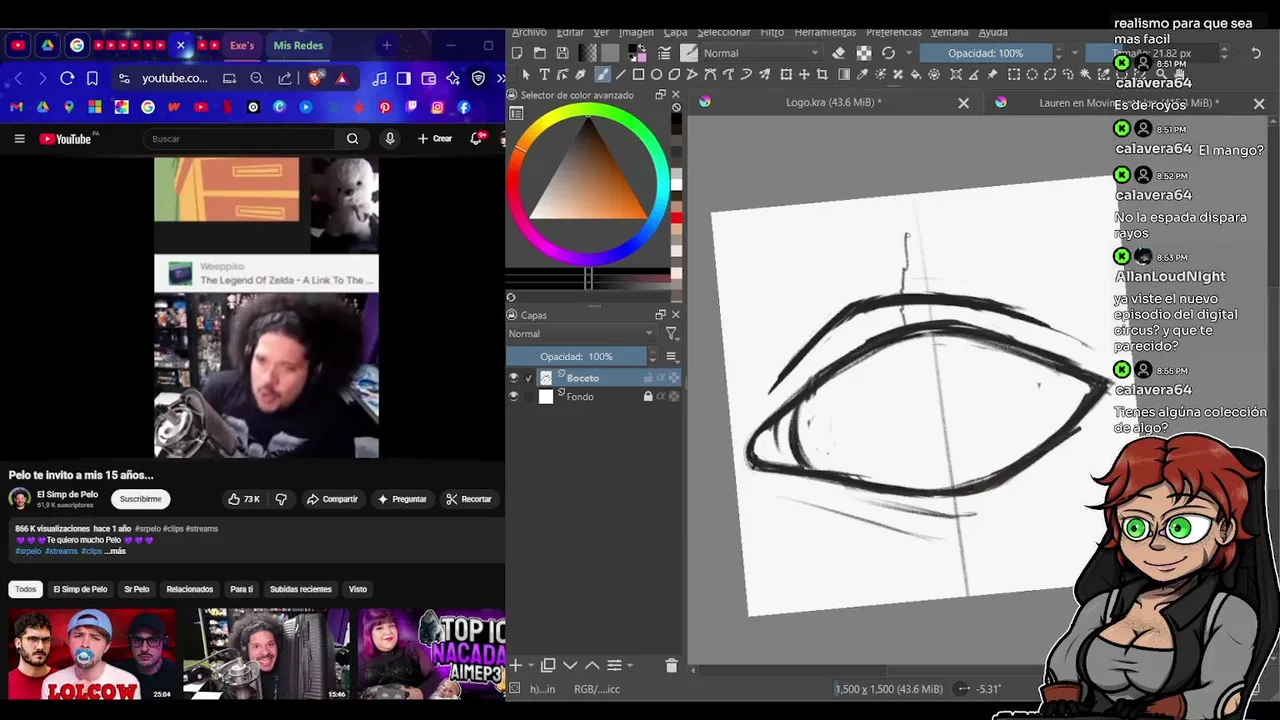Select the Ellipse shape tool in Krita
1280x720 pixels.
pos(657,74)
